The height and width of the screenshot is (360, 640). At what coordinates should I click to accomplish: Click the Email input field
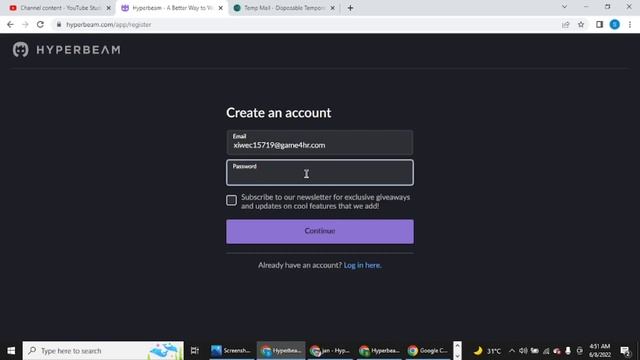(x=320, y=142)
